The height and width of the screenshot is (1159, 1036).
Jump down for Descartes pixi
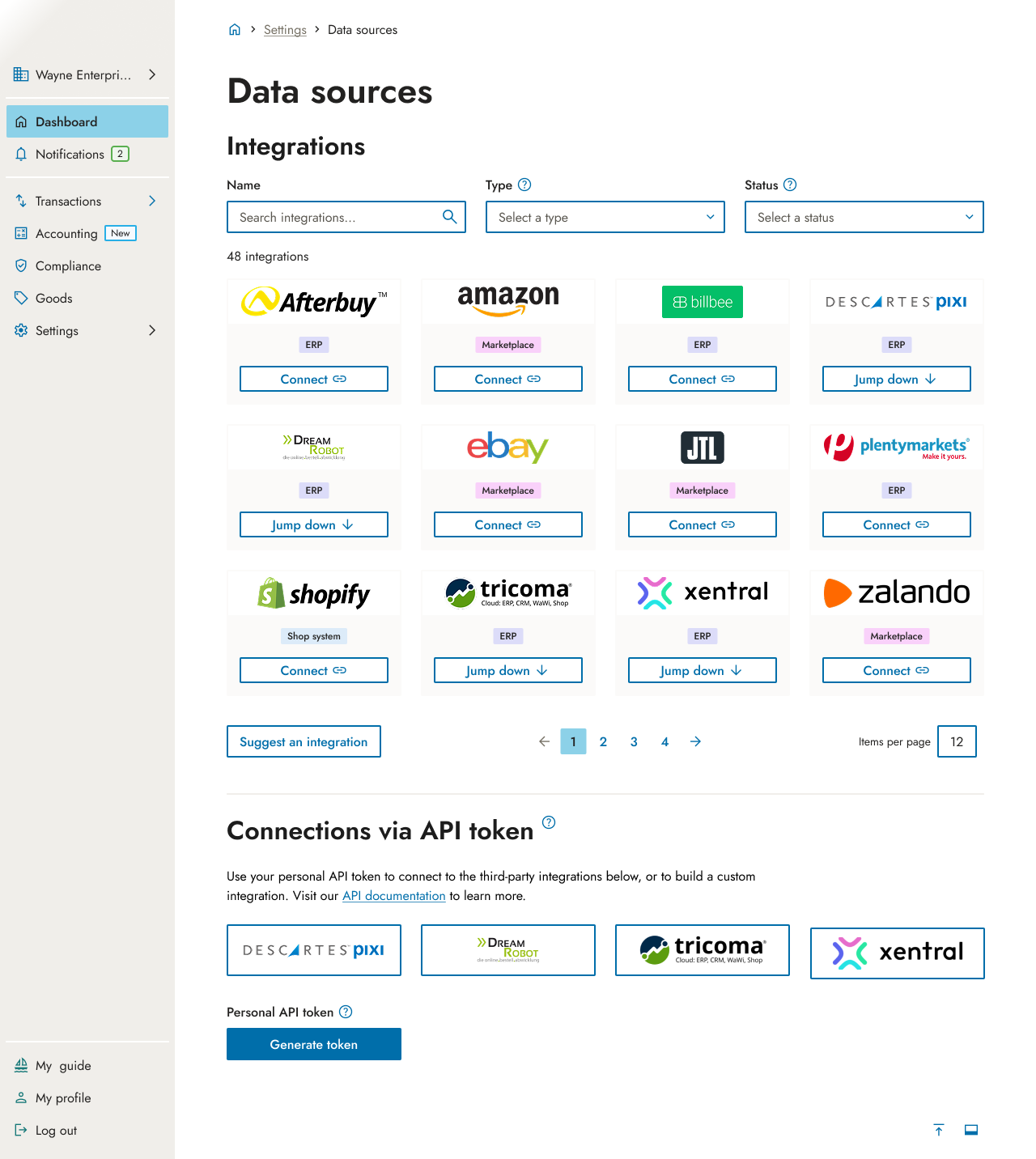click(x=897, y=379)
